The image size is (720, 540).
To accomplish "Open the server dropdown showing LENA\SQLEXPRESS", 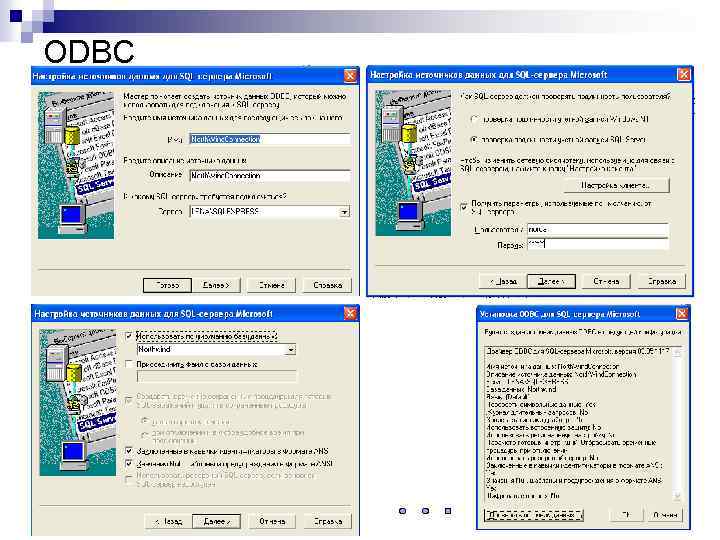I will [x=344, y=212].
